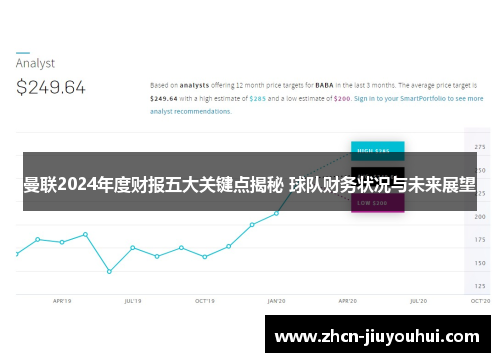Click the 曼联2024年度财报 headline banner
Screen dimensions: 500x362
(250, 182)
